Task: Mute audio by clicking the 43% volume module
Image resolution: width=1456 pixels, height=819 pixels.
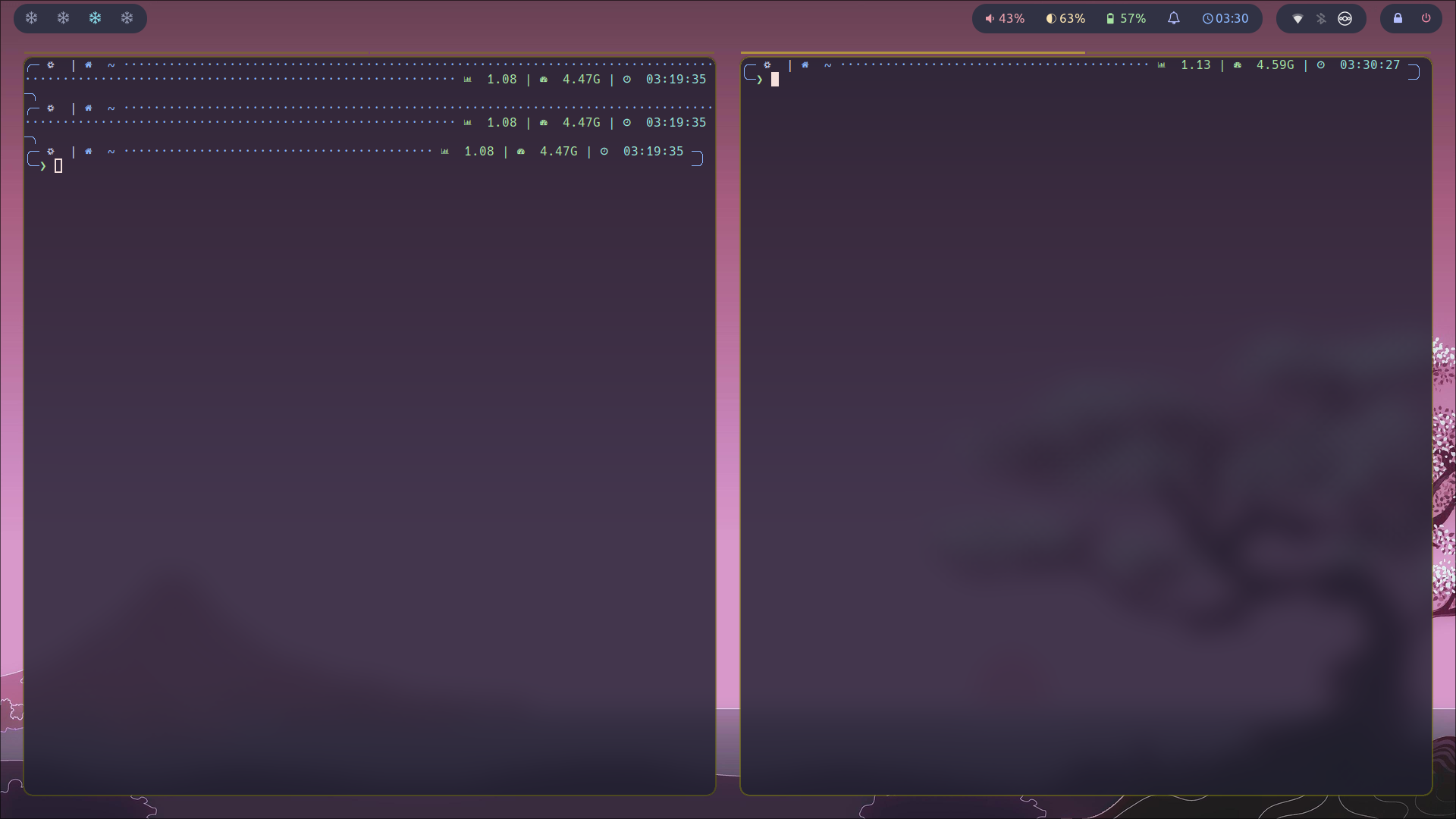Action: click(x=1003, y=17)
